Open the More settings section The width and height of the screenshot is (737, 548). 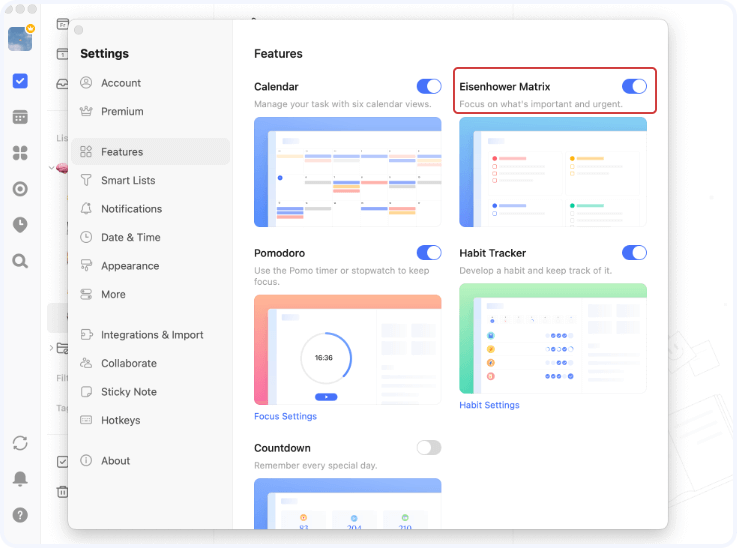click(x=150, y=294)
